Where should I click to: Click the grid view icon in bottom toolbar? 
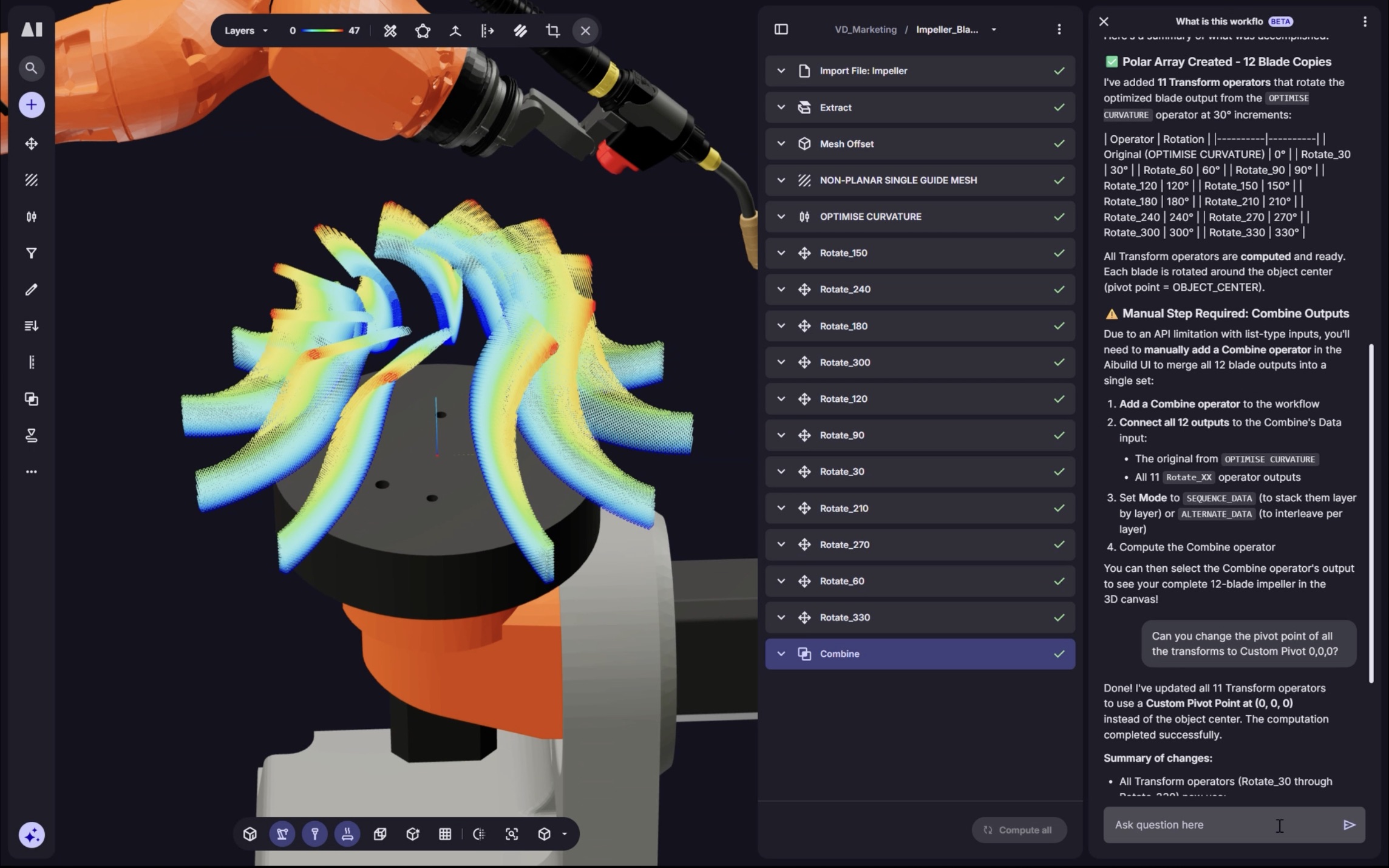pos(445,834)
